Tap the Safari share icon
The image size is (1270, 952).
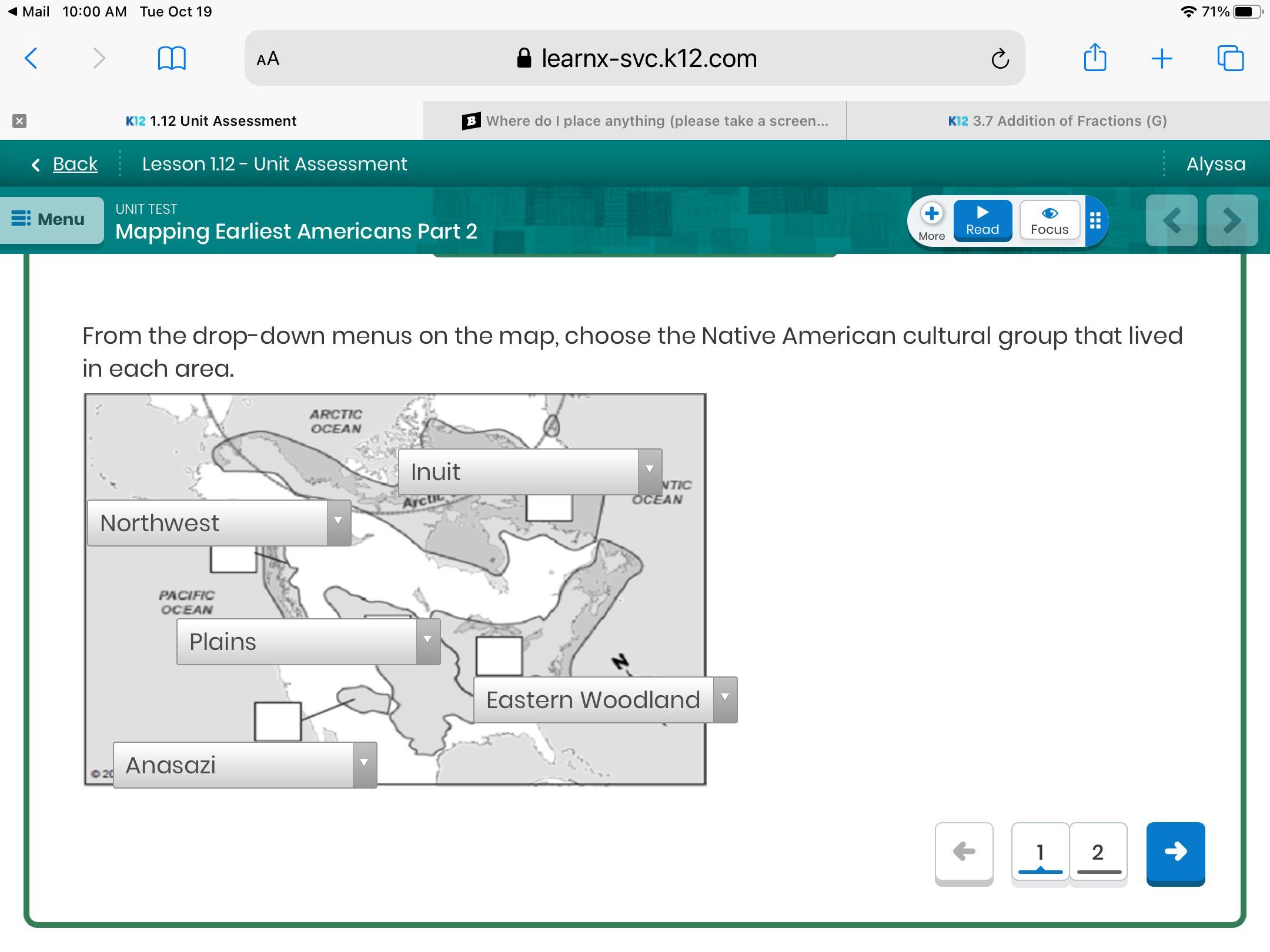coord(1095,58)
